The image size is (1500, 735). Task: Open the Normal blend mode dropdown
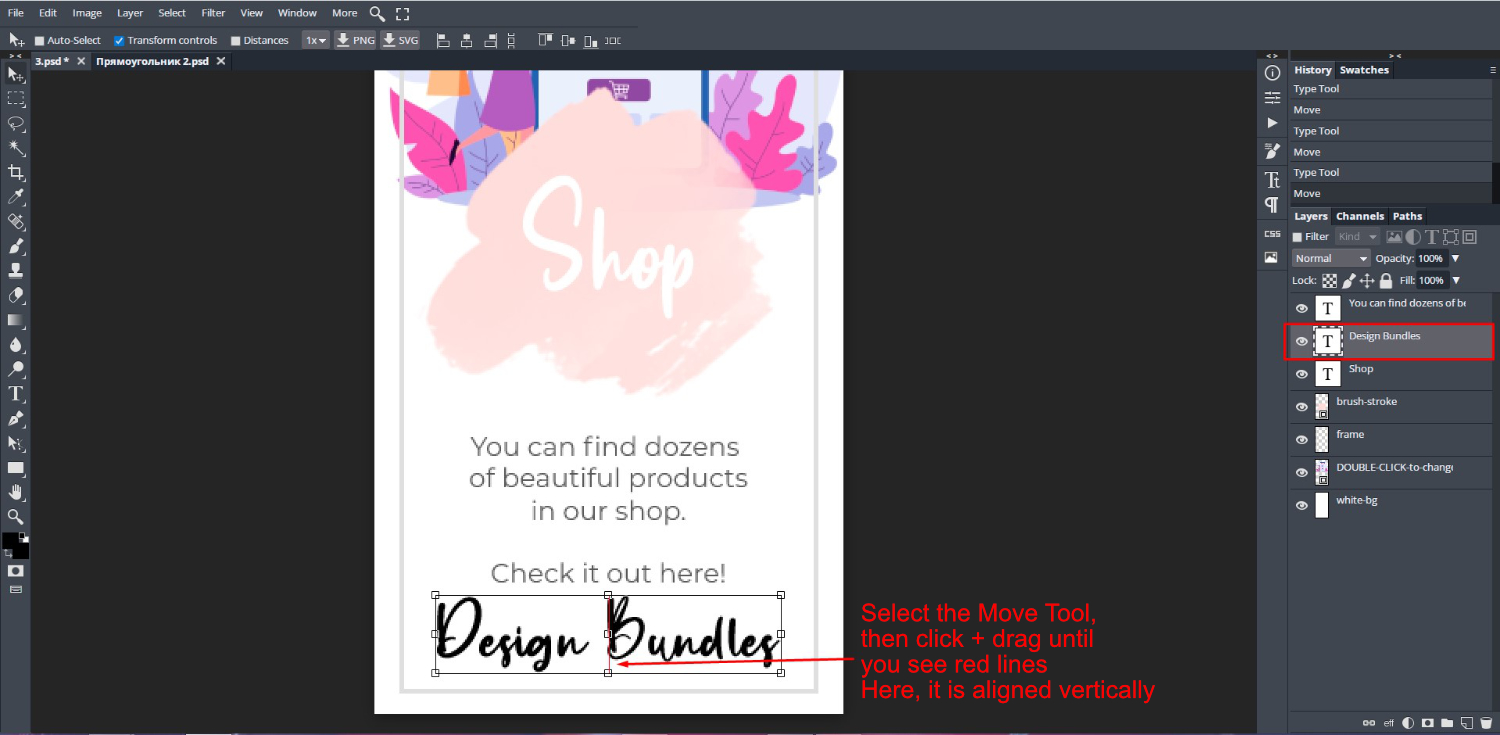click(x=1330, y=258)
